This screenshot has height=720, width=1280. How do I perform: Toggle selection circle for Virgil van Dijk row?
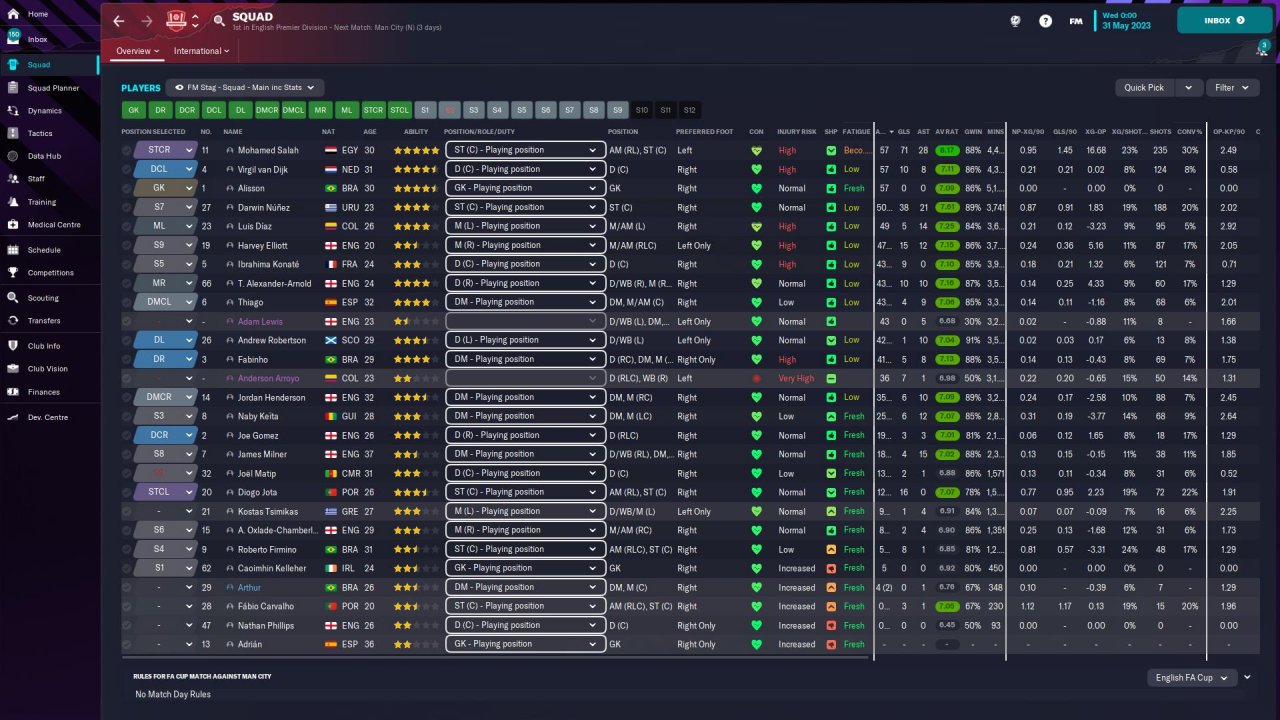coord(127,169)
